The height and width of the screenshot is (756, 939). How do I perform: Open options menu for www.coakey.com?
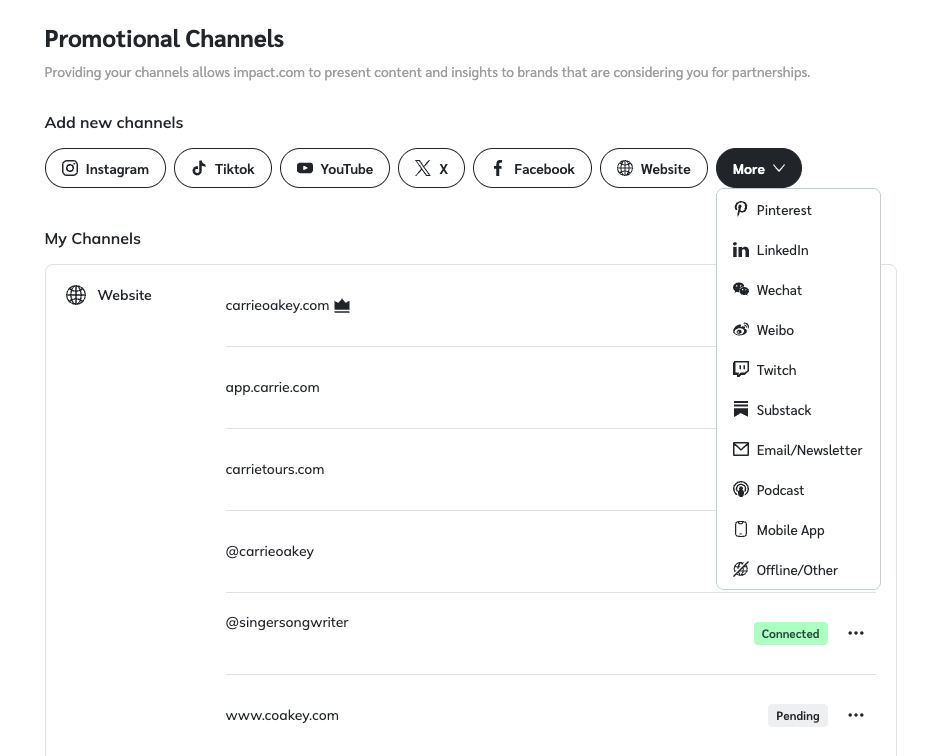coord(856,715)
